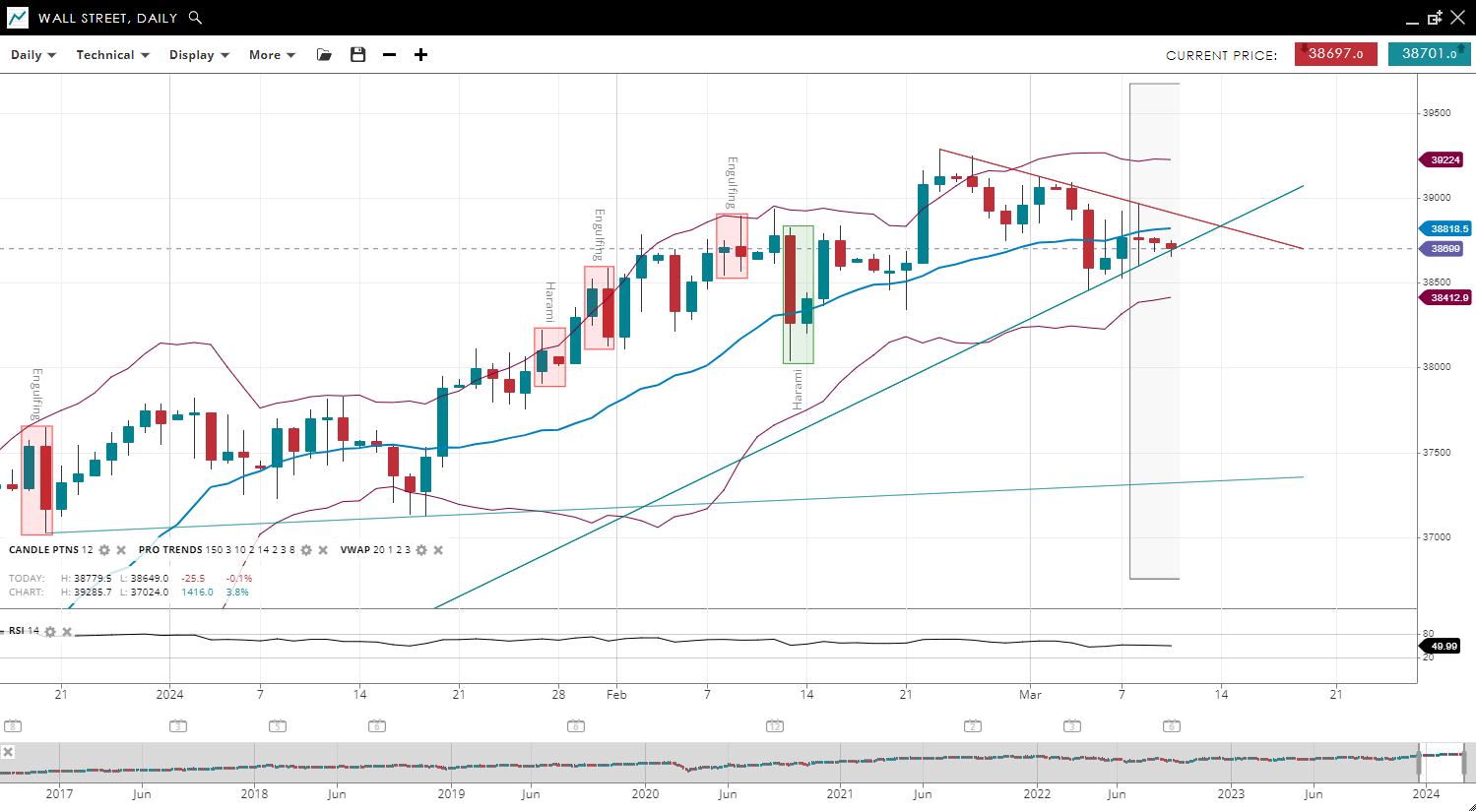
Task: Remove the RSI 14 indicator panel
Action: (x=67, y=632)
